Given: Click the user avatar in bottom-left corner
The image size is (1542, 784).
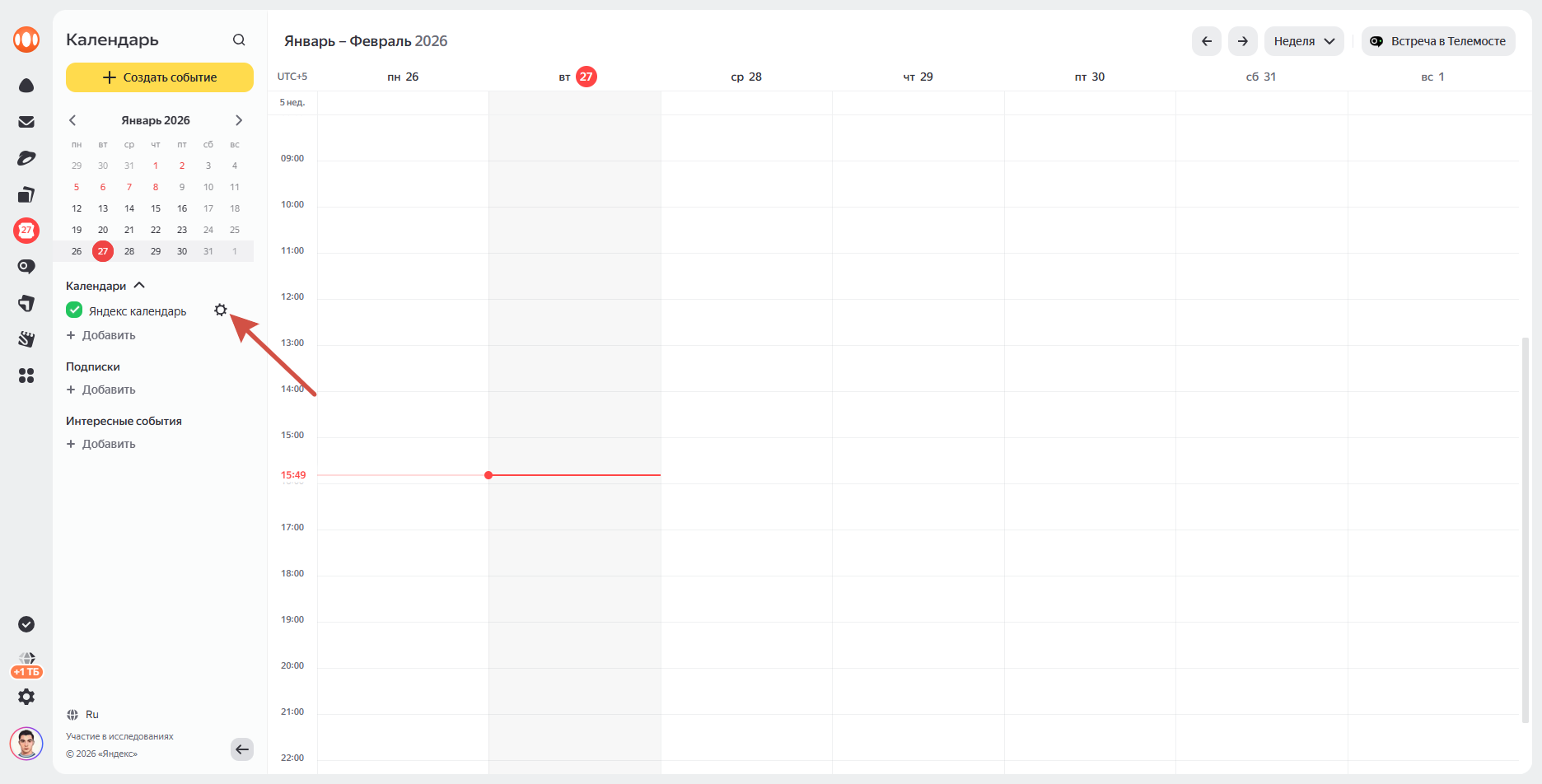Looking at the screenshot, I should 26,744.
